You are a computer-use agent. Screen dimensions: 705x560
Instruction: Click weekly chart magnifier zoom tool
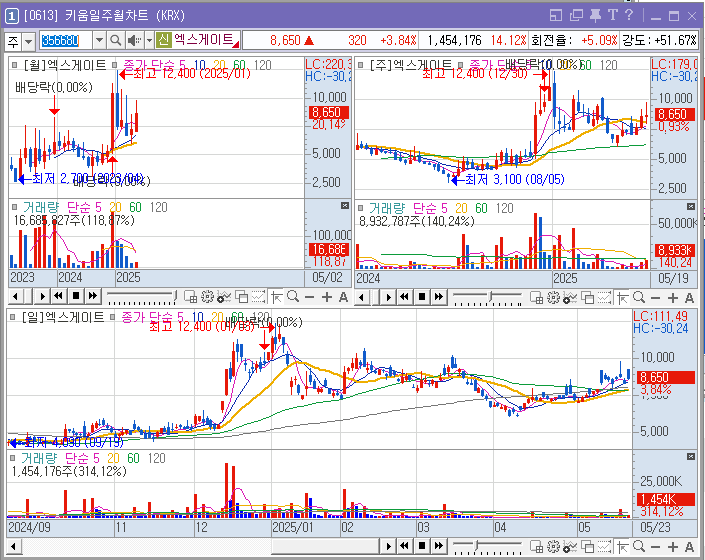tap(639, 297)
